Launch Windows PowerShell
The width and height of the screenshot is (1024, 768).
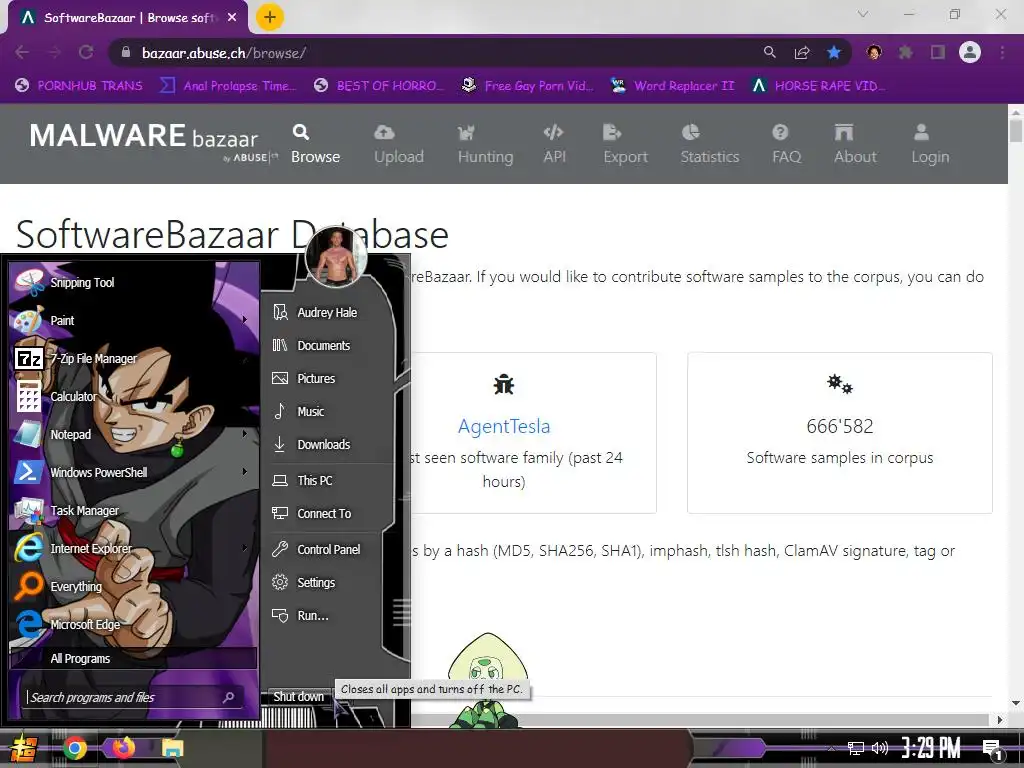[134, 472]
